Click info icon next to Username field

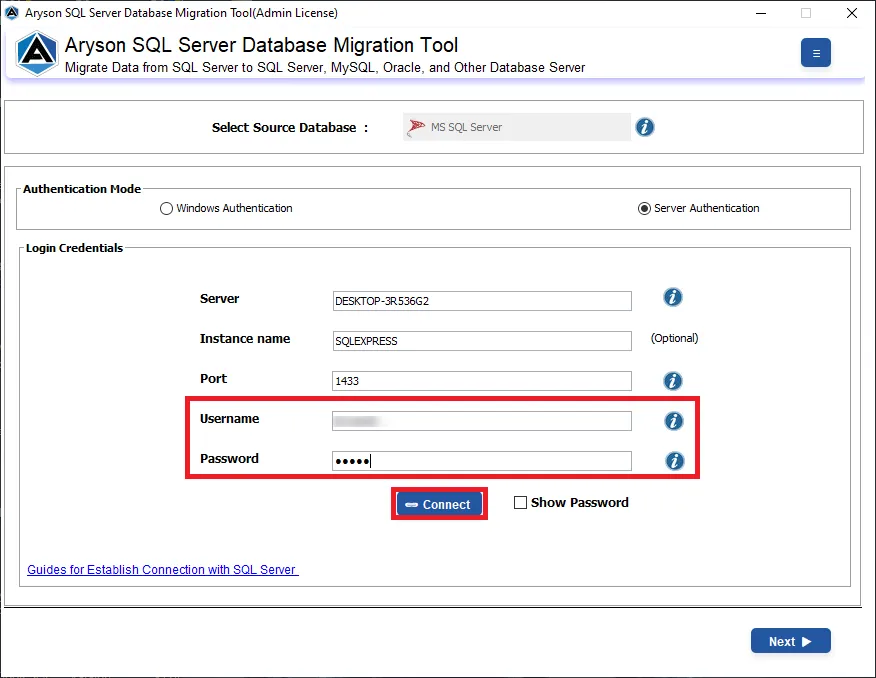[673, 421]
